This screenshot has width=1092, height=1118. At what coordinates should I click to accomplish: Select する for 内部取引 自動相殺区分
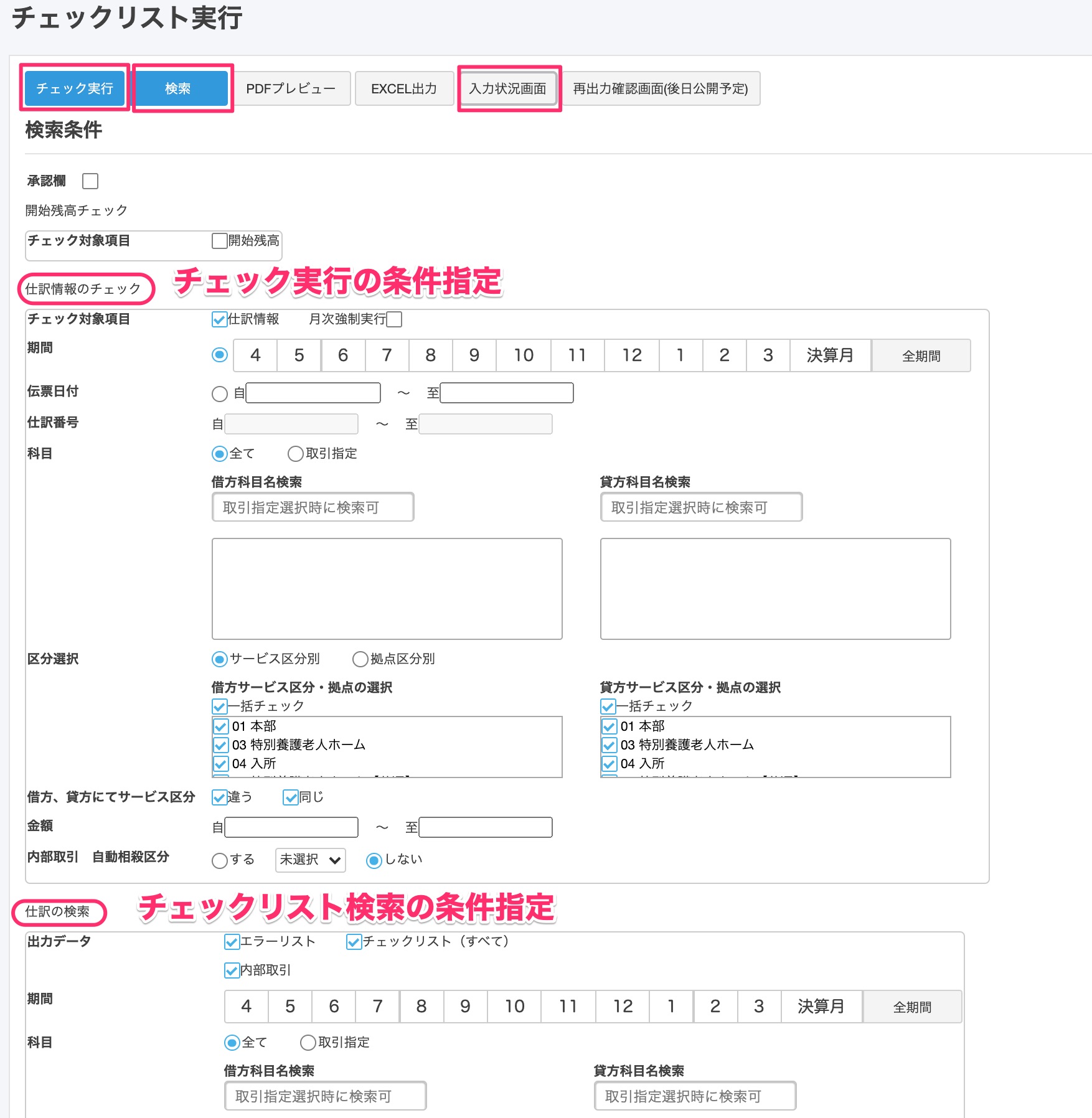click(x=219, y=860)
